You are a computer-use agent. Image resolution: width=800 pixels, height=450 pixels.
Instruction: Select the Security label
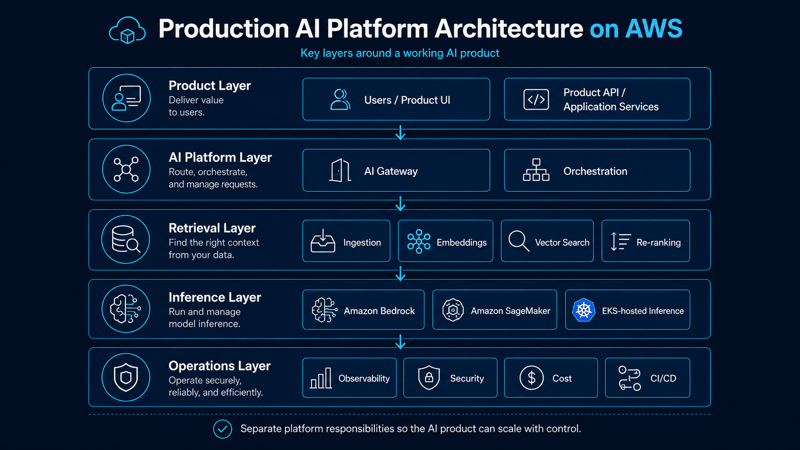466,379
